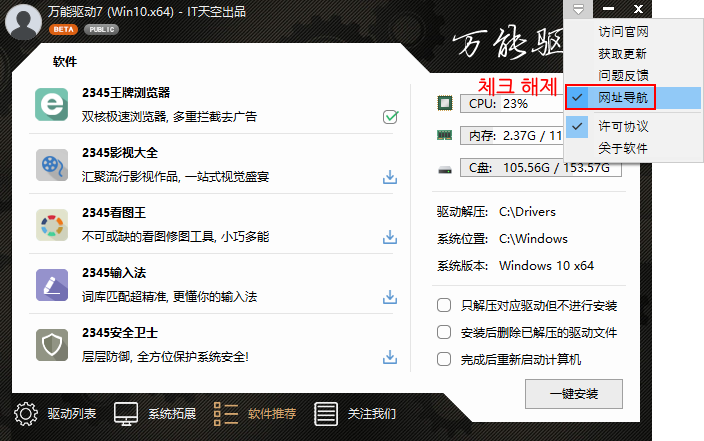Click the 2345安全卫士 shield icon

(x=52, y=345)
